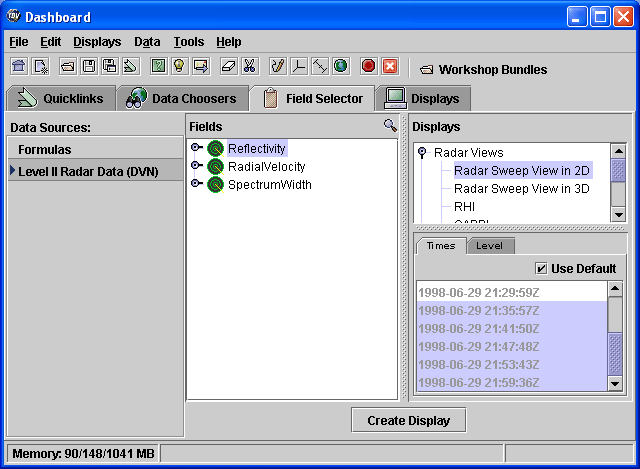Open the Workshop Bundles link
640x469 pixels.
point(483,69)
